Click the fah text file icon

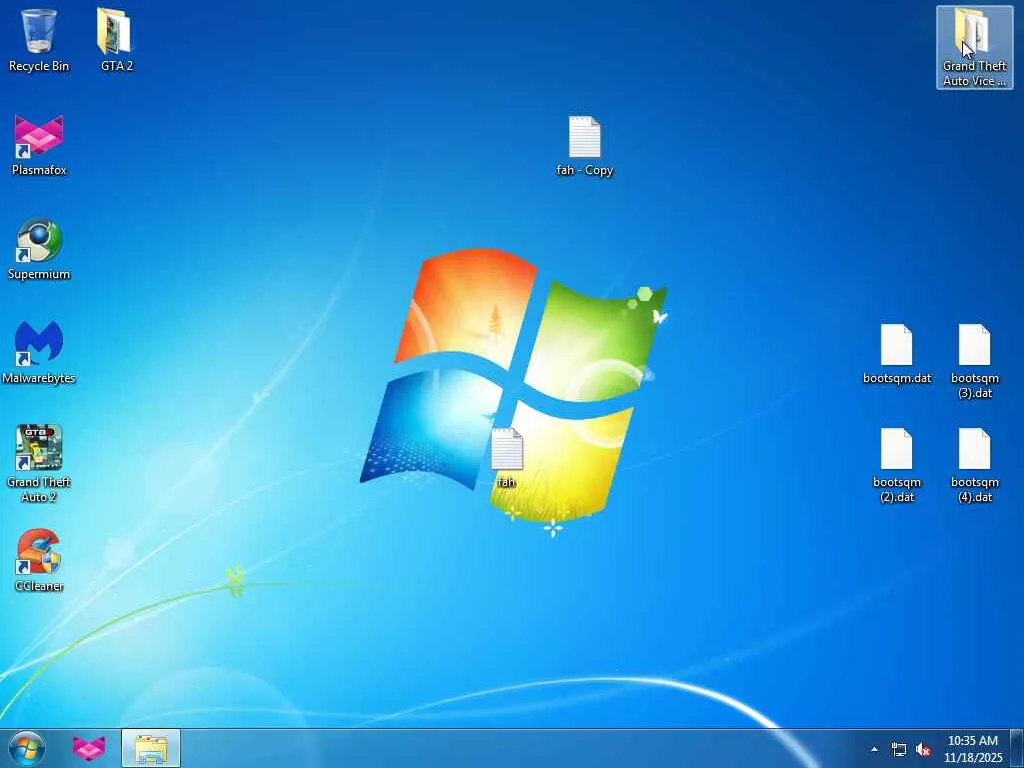click(x=506, y=457)
